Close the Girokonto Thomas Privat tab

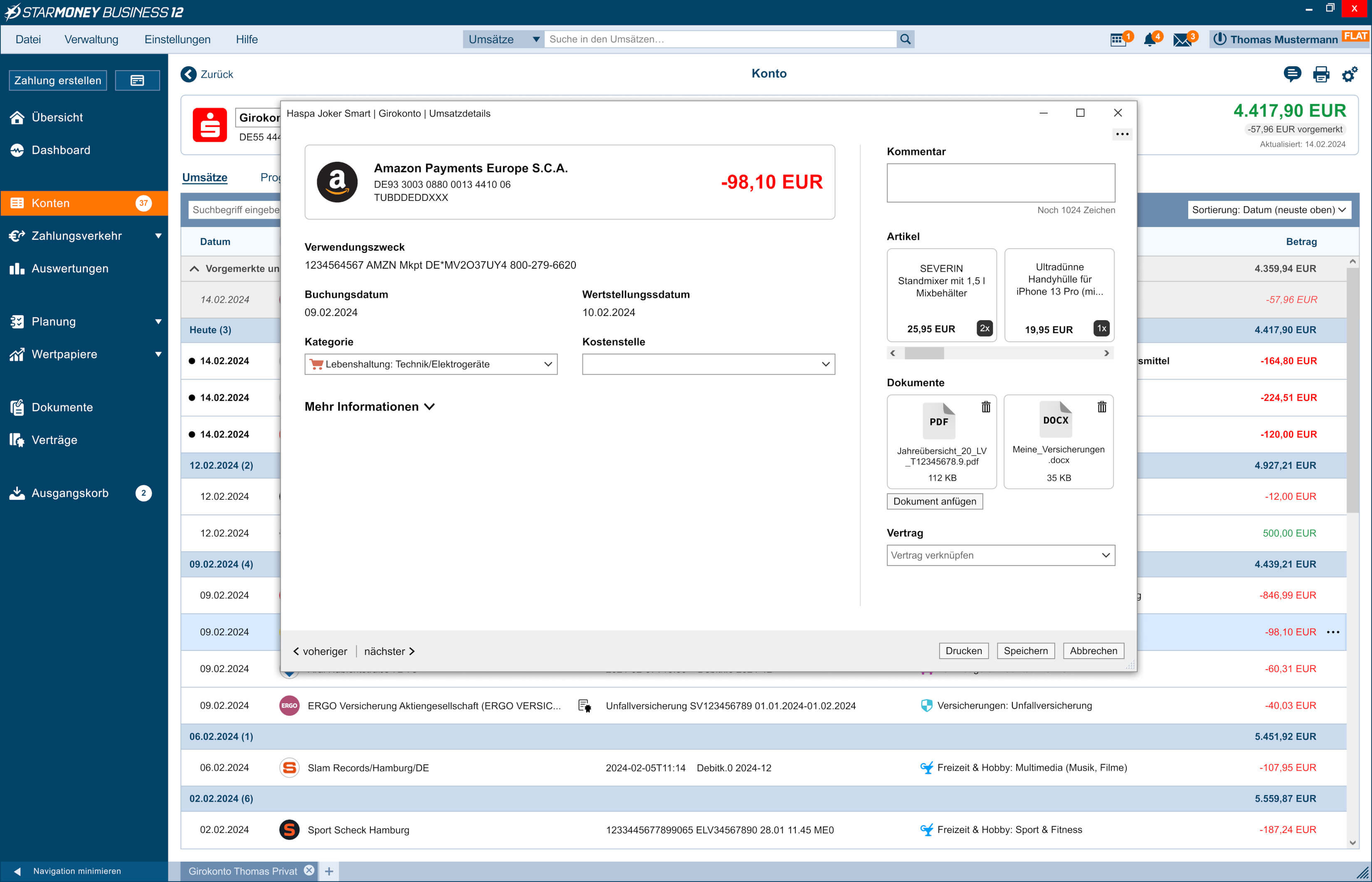pos(309,870)
